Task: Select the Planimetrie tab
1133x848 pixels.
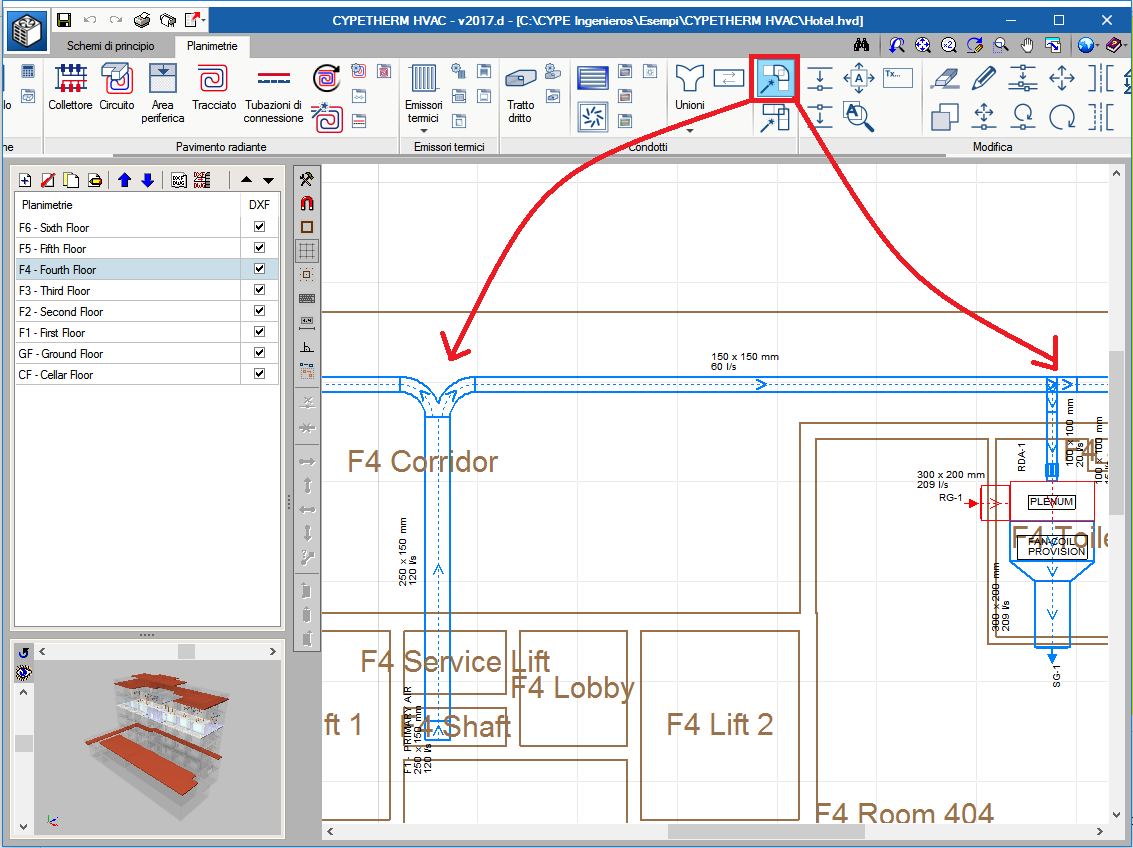Action: 212,46
